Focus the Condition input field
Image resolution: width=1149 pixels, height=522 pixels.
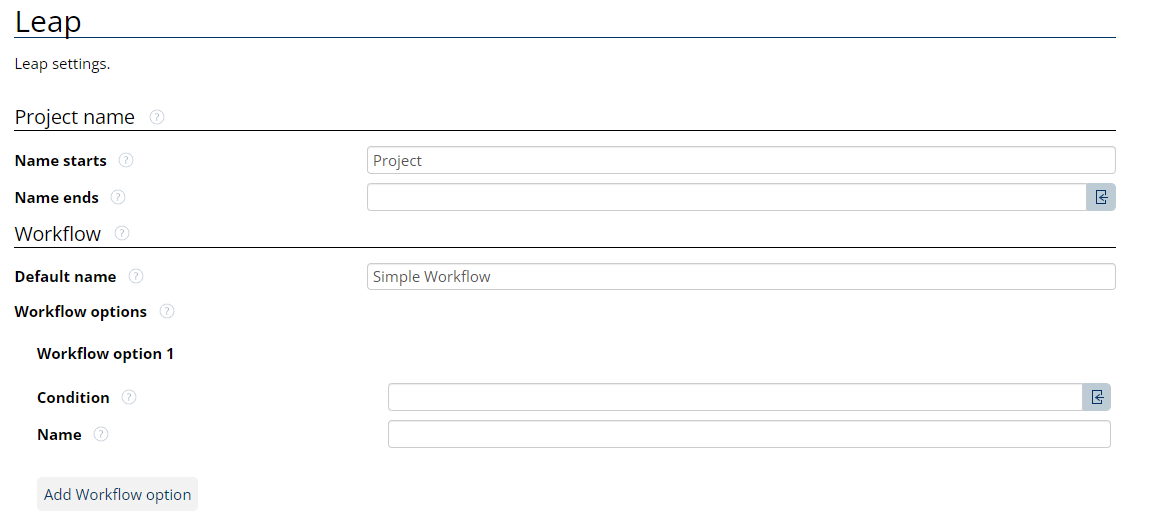734,397
